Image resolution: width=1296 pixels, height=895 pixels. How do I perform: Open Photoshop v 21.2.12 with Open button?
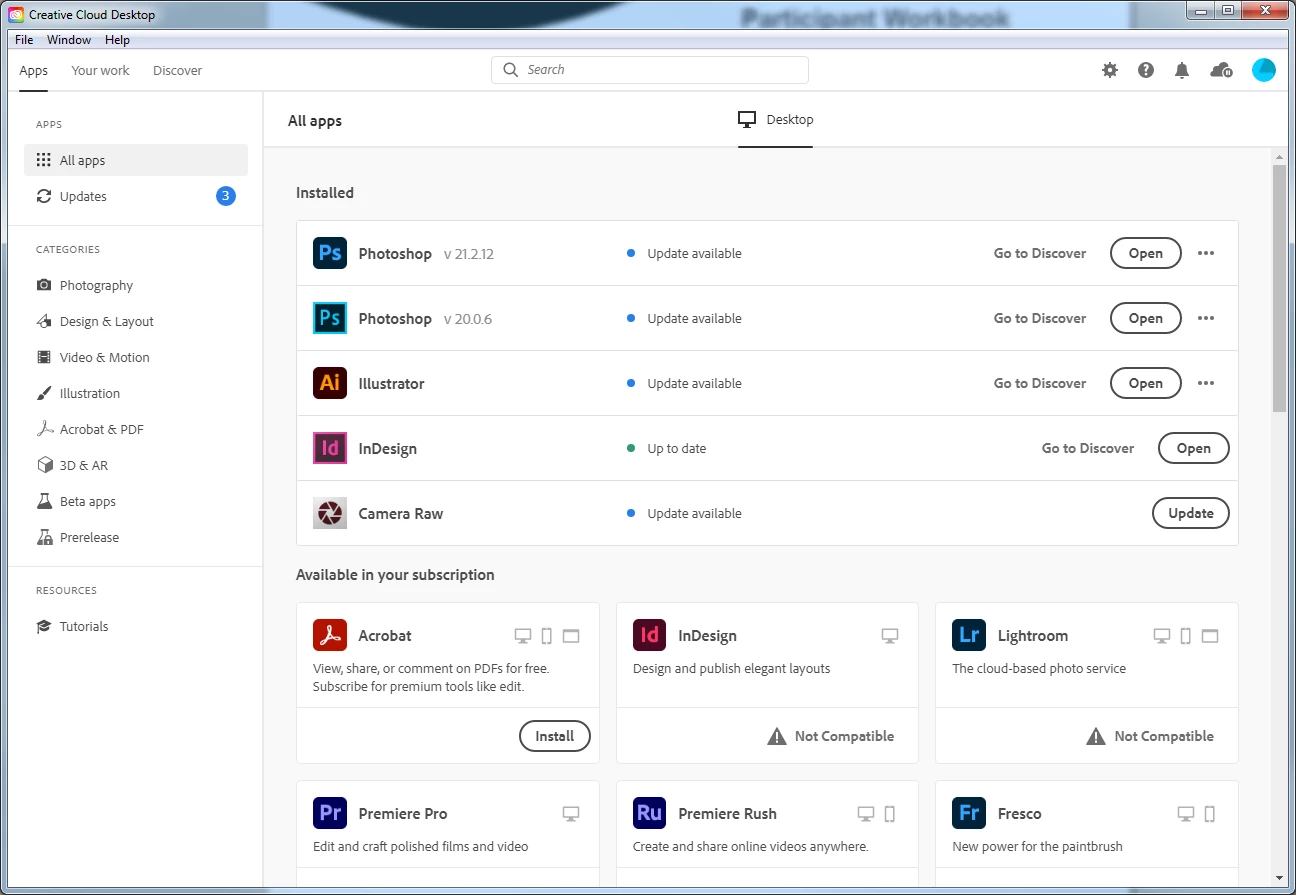tap(1145, 253)
